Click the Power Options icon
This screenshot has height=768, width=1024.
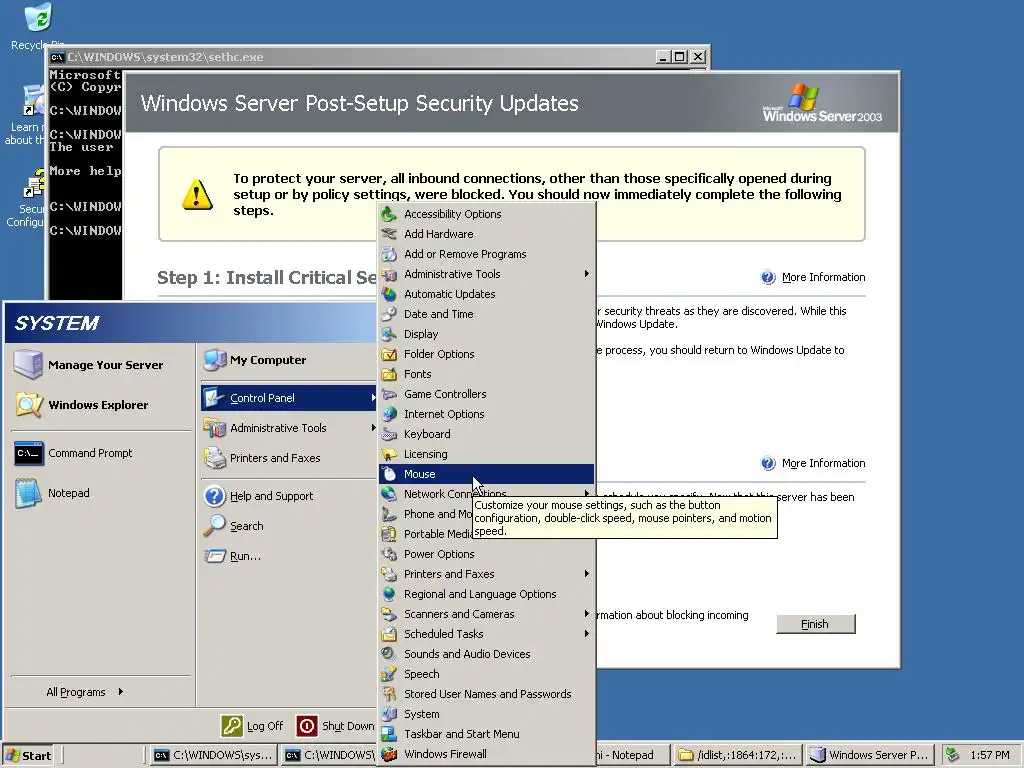click(x=389, y=554)
